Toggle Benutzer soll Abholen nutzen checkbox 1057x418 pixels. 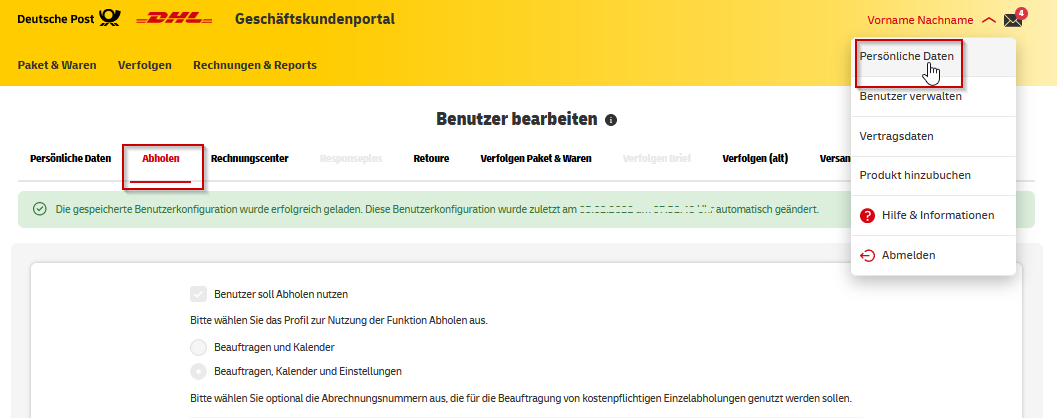coord(198,294)
